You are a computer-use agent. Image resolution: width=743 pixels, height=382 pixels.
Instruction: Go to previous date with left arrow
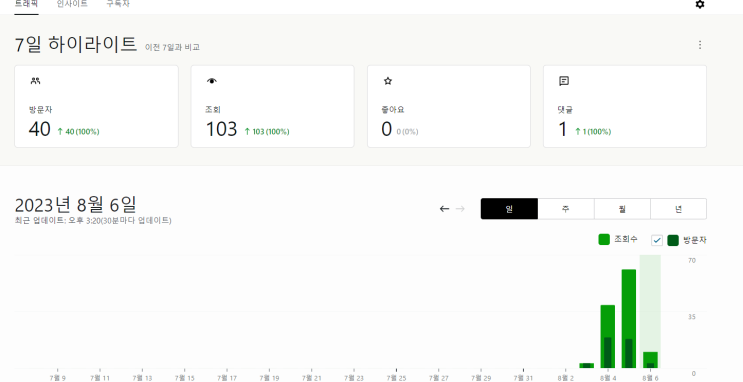[x=444, y=209]
